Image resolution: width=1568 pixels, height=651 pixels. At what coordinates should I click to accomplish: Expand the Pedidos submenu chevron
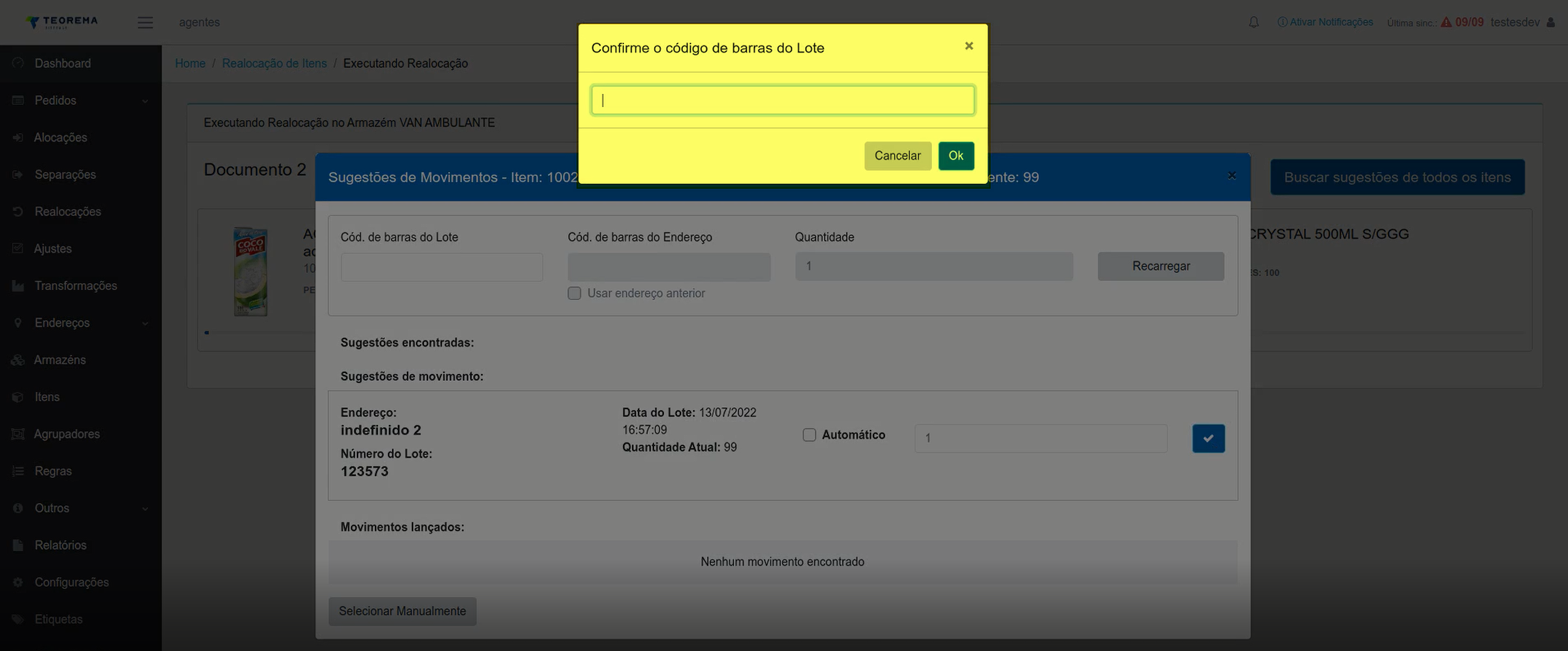(x=145, y=101)
